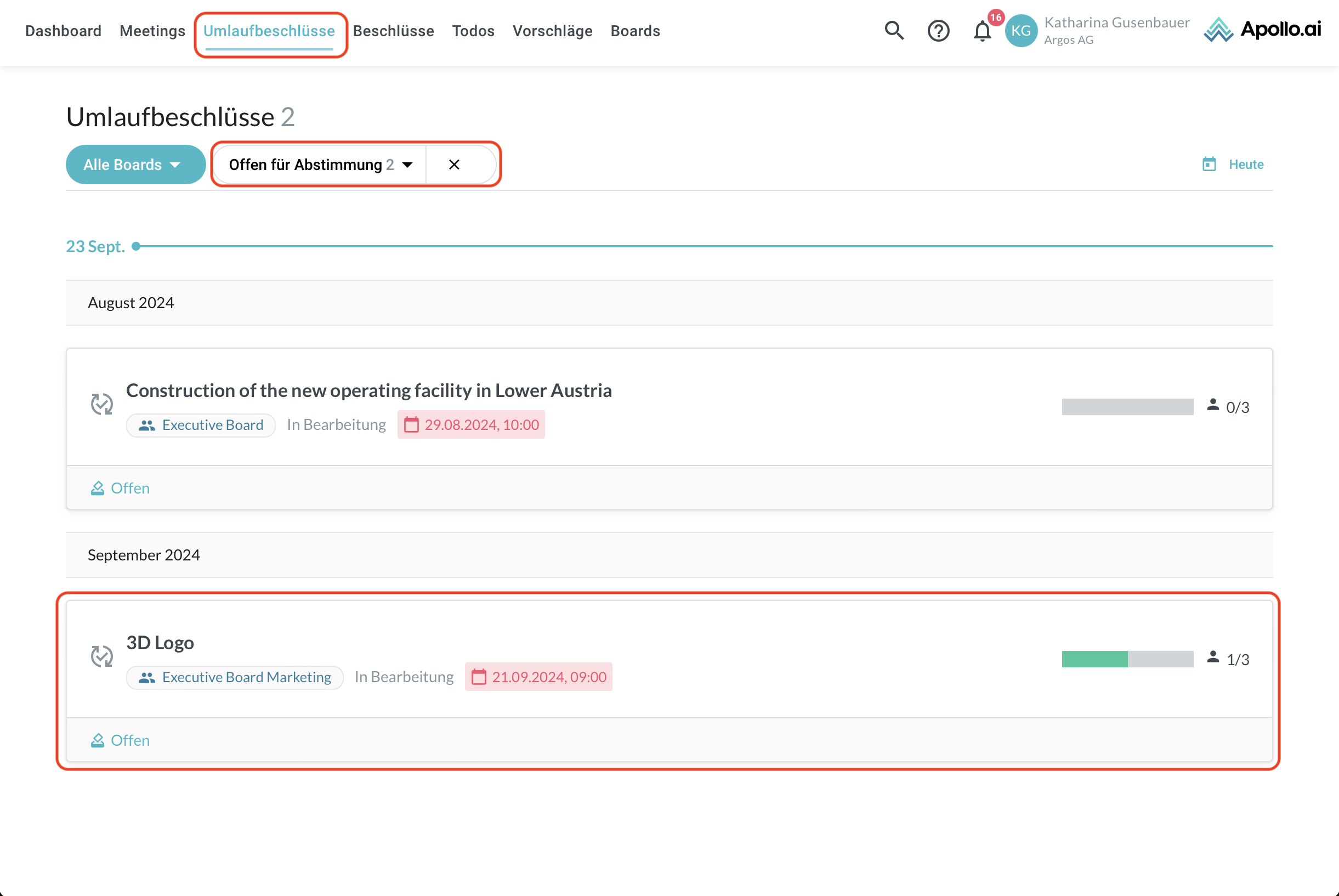Click circular resolution icon beside Construction item
Viewport: 1339px width, 896px height.
(101, 404)
